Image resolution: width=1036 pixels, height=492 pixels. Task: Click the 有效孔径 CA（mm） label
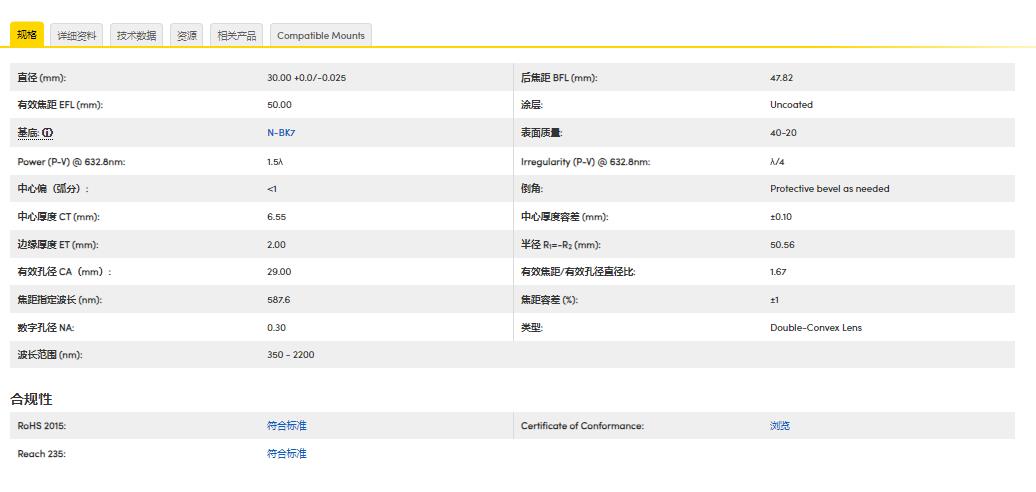(65, 272)
